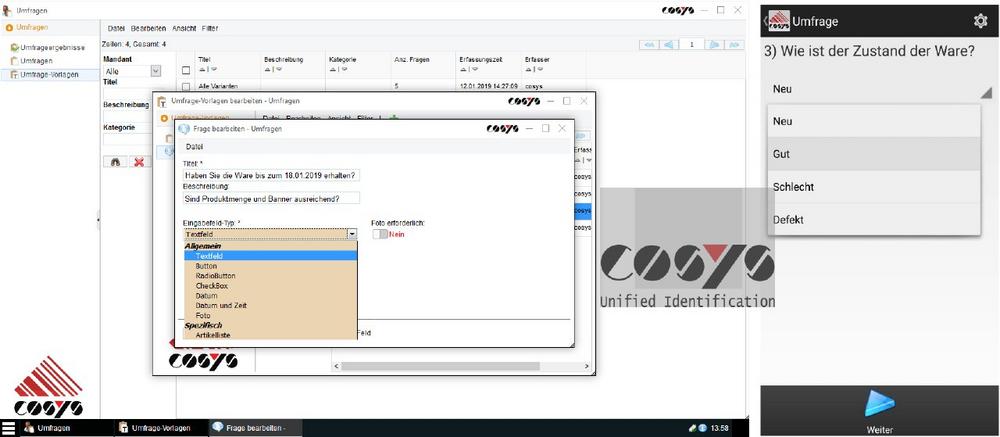Open the settings gear in Umfrage app
The height and width of the screenshot is (437, 1000).
980,21
